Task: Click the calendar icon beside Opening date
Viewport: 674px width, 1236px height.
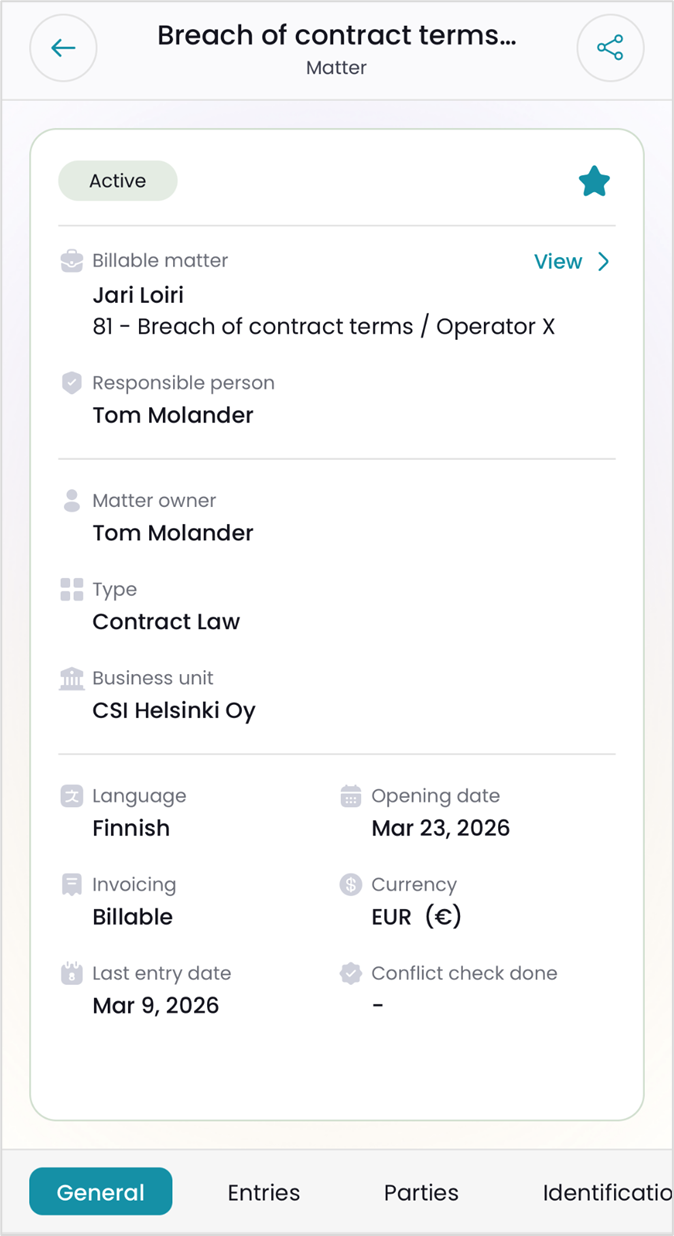Action: pos(350,796)
